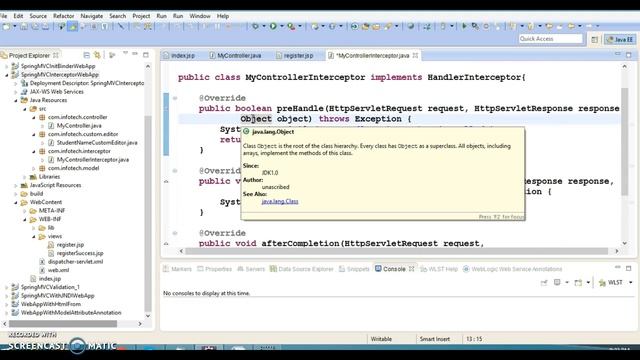Click Smart Insert in the status bar

pos(435,339)
